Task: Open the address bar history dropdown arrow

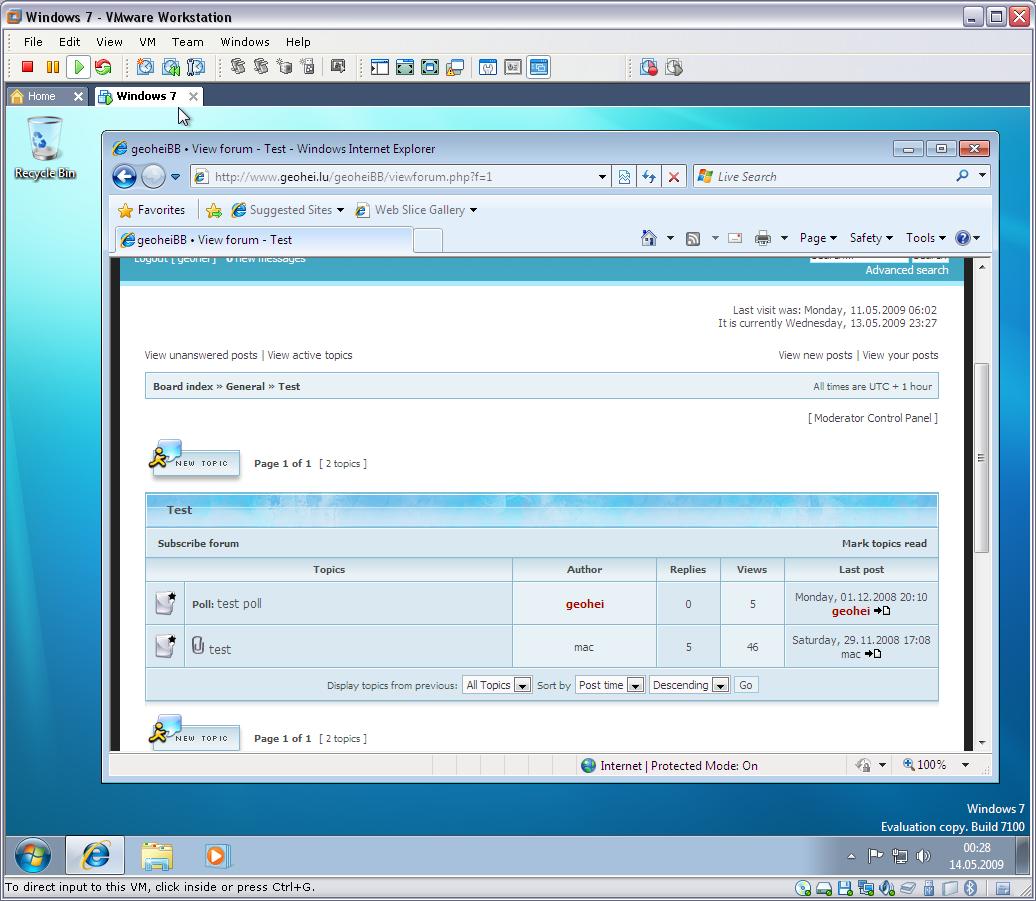Action: point(602,176)
